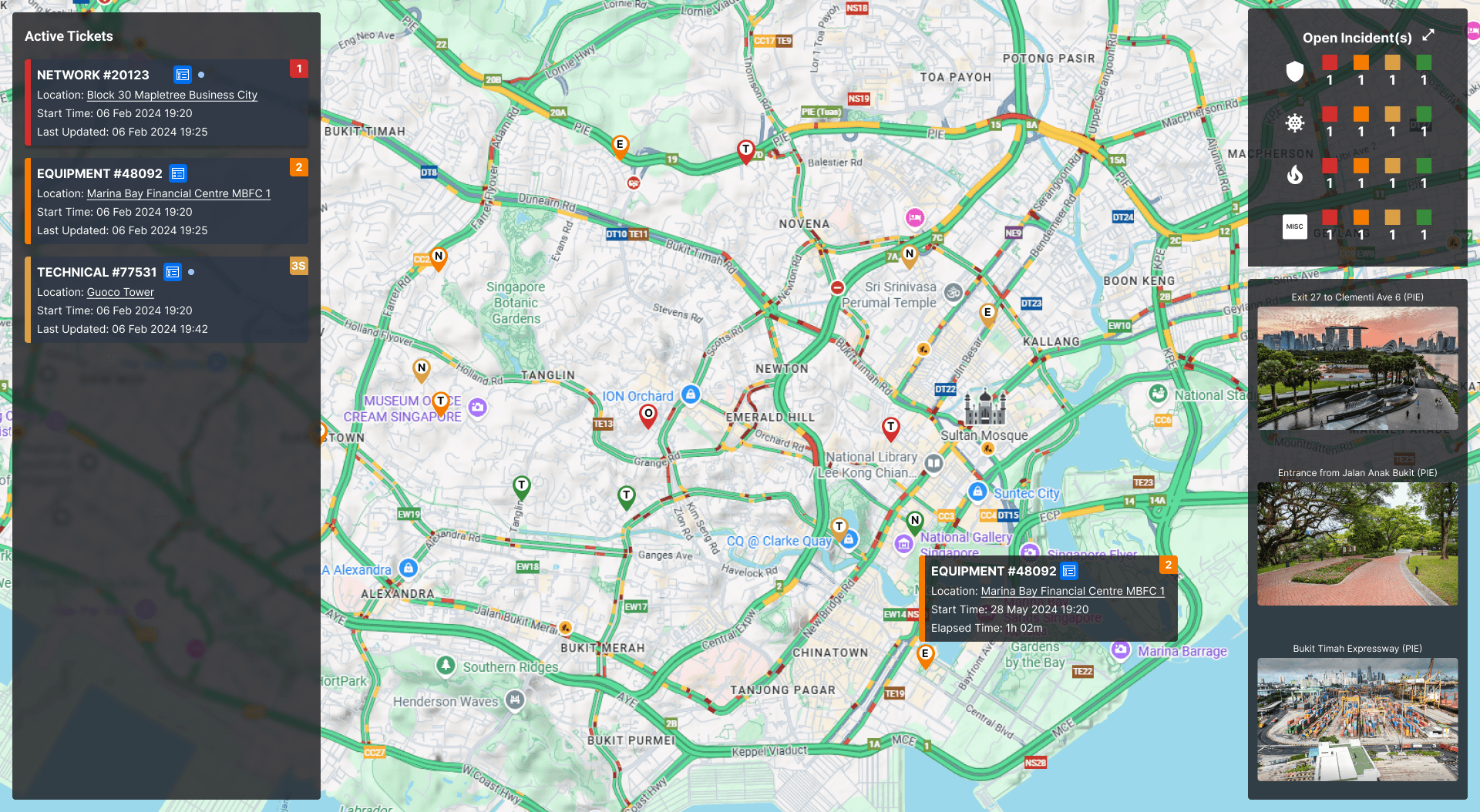
Task: Open details icon for NETWORK #20123 ticket
Action: [182, 75]
